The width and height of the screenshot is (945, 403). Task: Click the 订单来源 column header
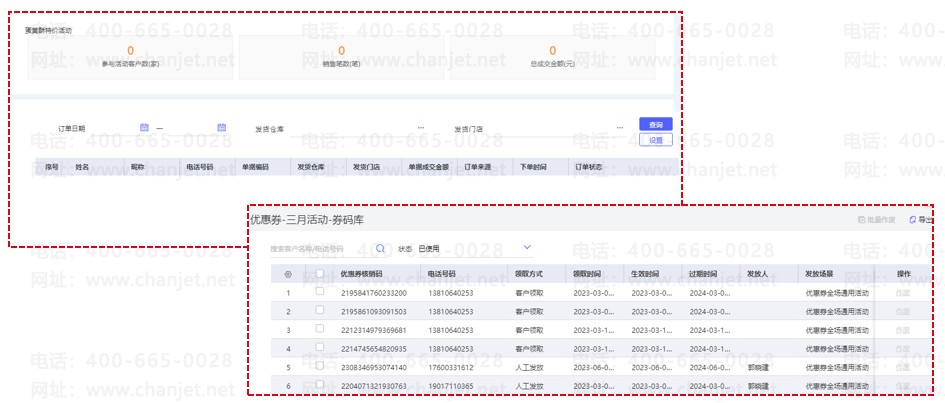click(478, 167)
